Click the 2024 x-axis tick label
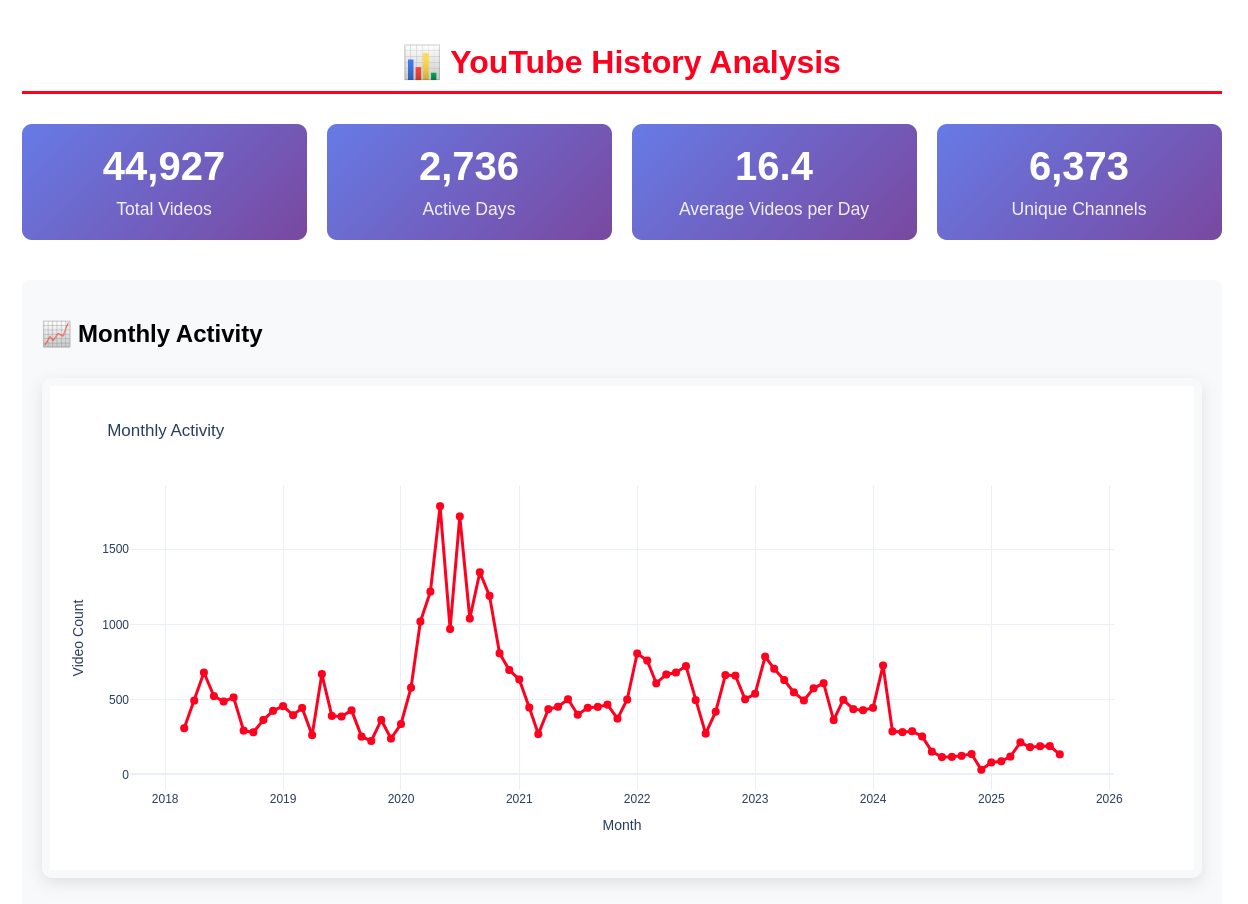Image resolution: width=1248 pixels, height=904 pixels. click(x=873, y=799)
